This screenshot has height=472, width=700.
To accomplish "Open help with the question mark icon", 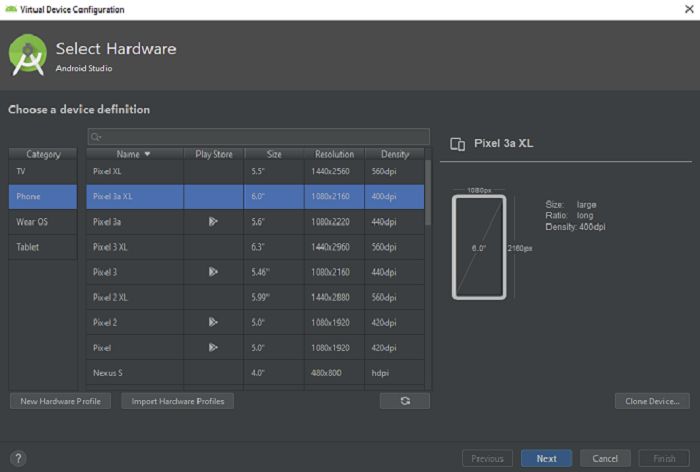I will pos(18,458).
